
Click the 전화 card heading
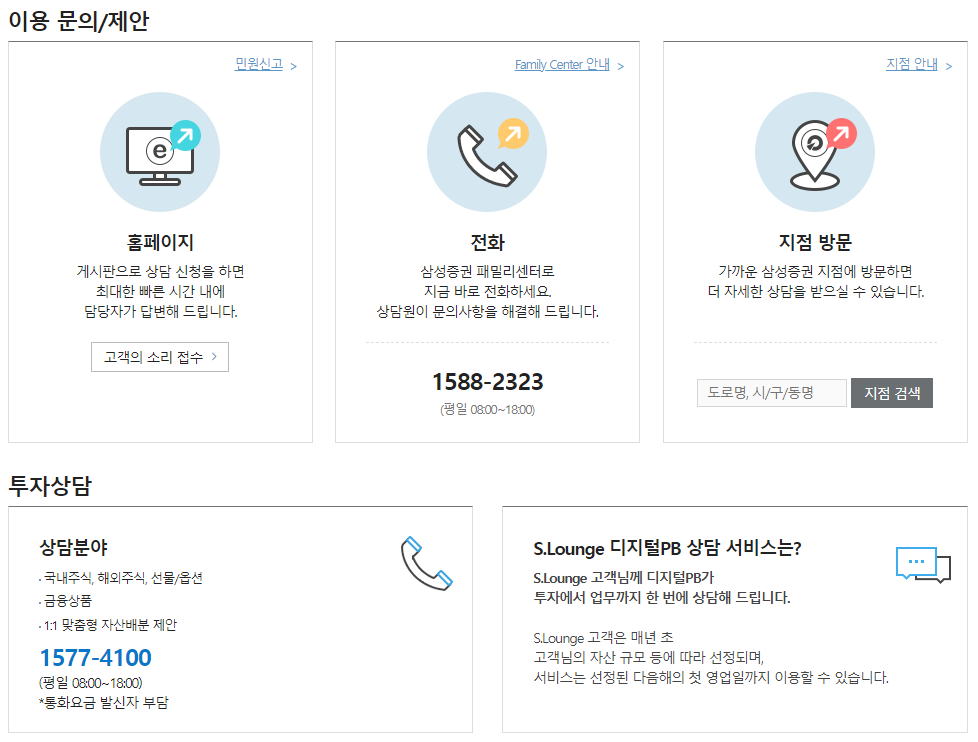coord(487,242)
